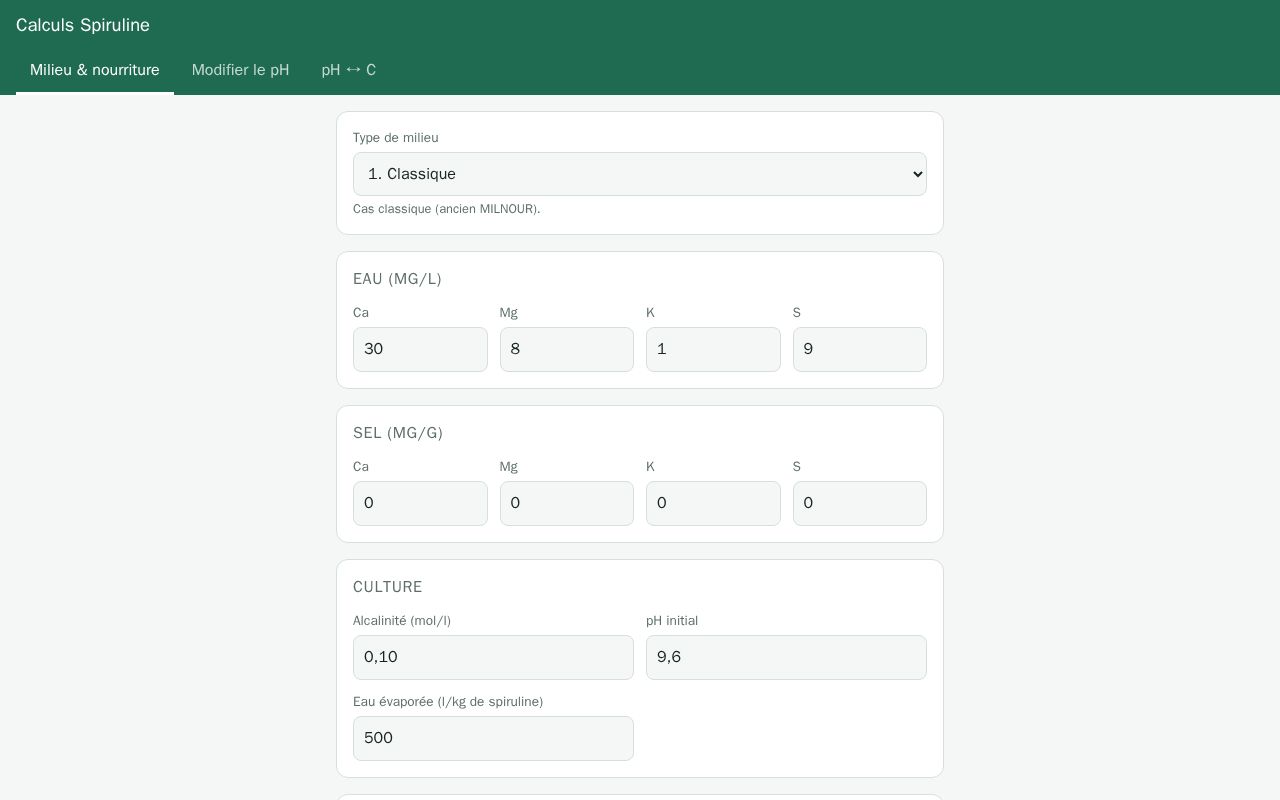
Task: Focus the Sel Ca field
Action: click(x=420, y=503)
